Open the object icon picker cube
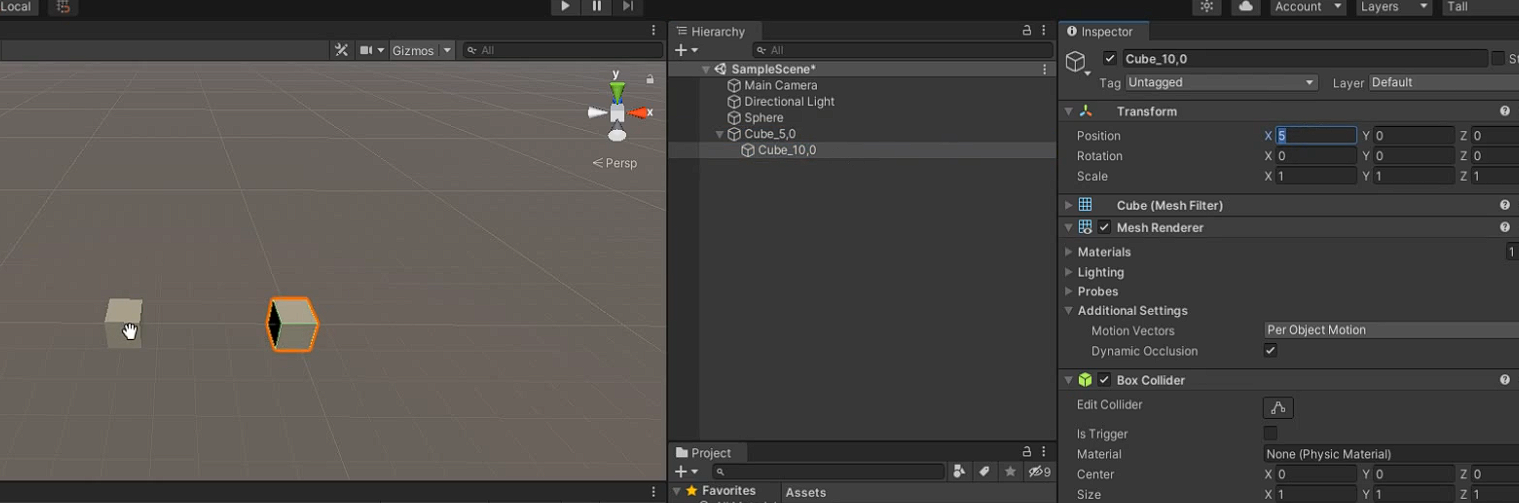 (1078, 63)
